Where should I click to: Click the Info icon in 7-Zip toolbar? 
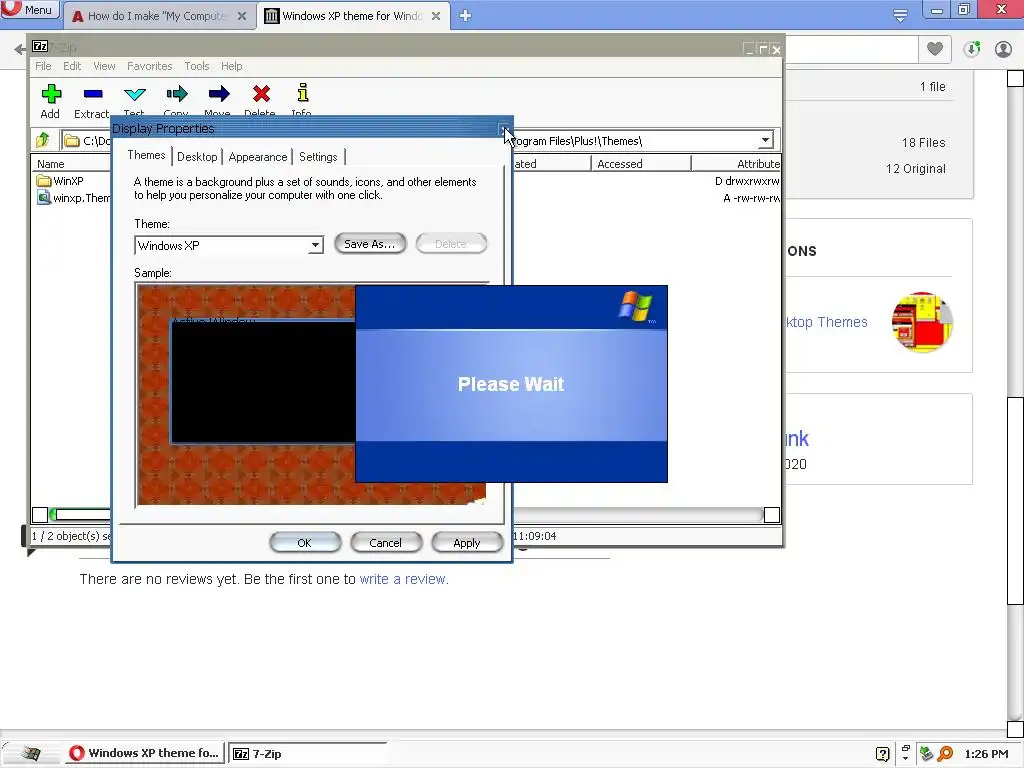tap(302, 93)
